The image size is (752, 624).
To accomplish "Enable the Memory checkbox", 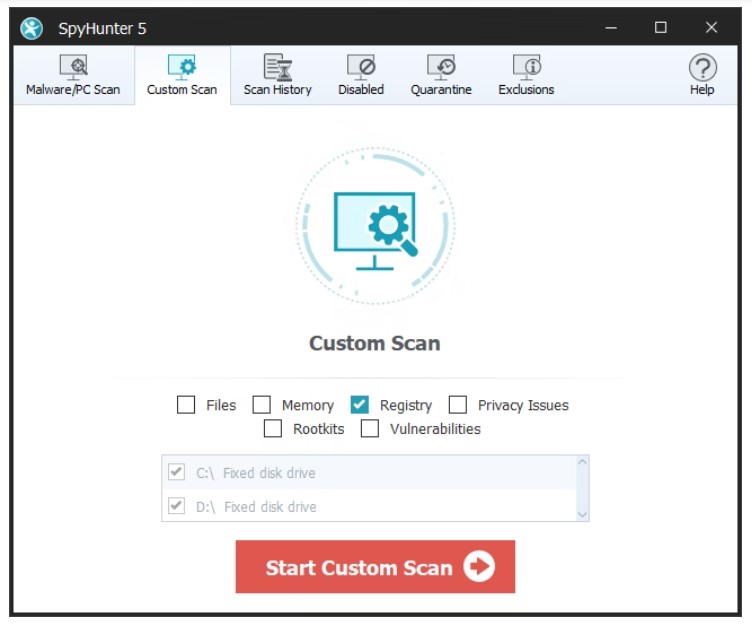I will click(x=262, y=404).
